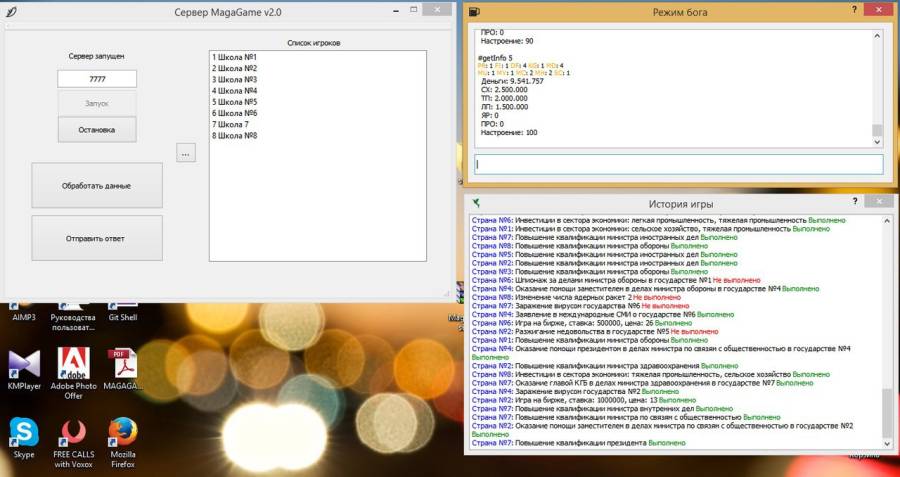Click the Обработать данные button
The width and height of the screenshot is (900, 477).
click(97, 186)
